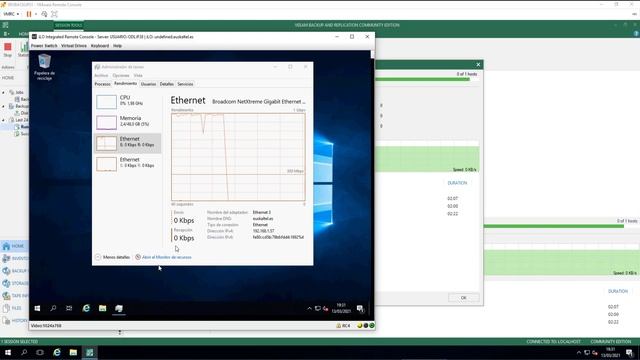Select the unhighlighted Ethernet adapter entry
The width and height of the screenshot is (640, 360).
127,163
